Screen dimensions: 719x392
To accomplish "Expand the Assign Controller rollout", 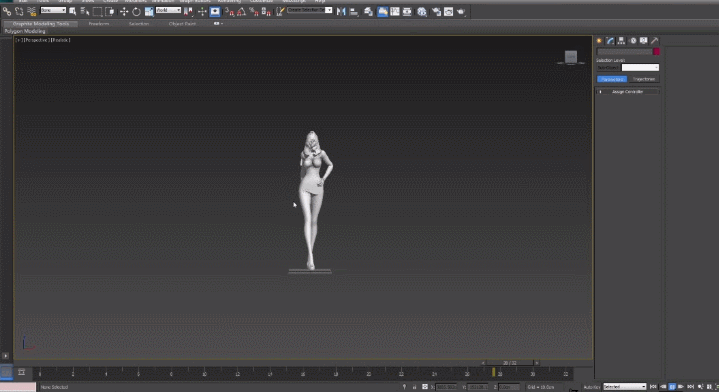I will [628, 92].
